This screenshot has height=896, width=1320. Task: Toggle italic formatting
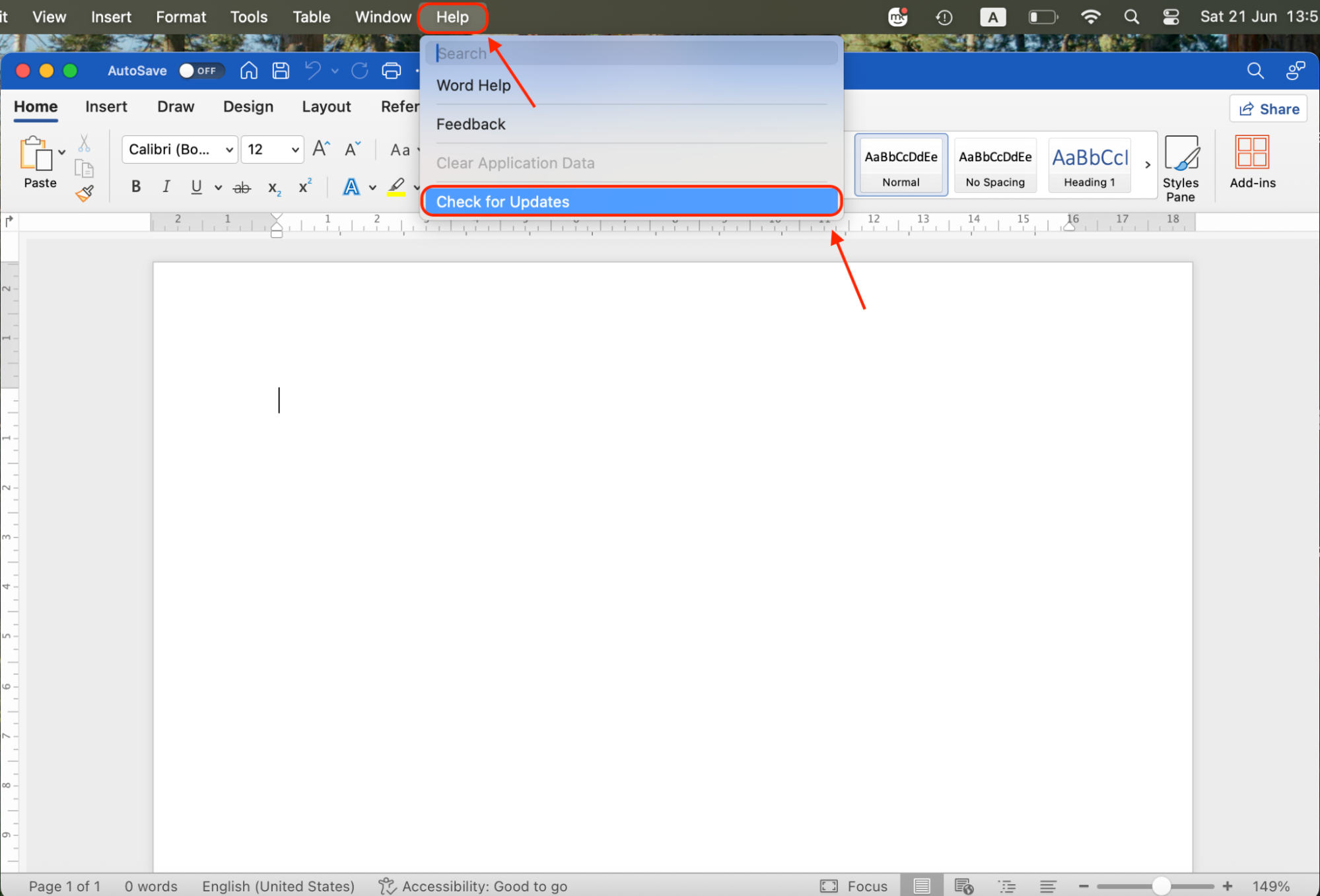pos(166,187)
